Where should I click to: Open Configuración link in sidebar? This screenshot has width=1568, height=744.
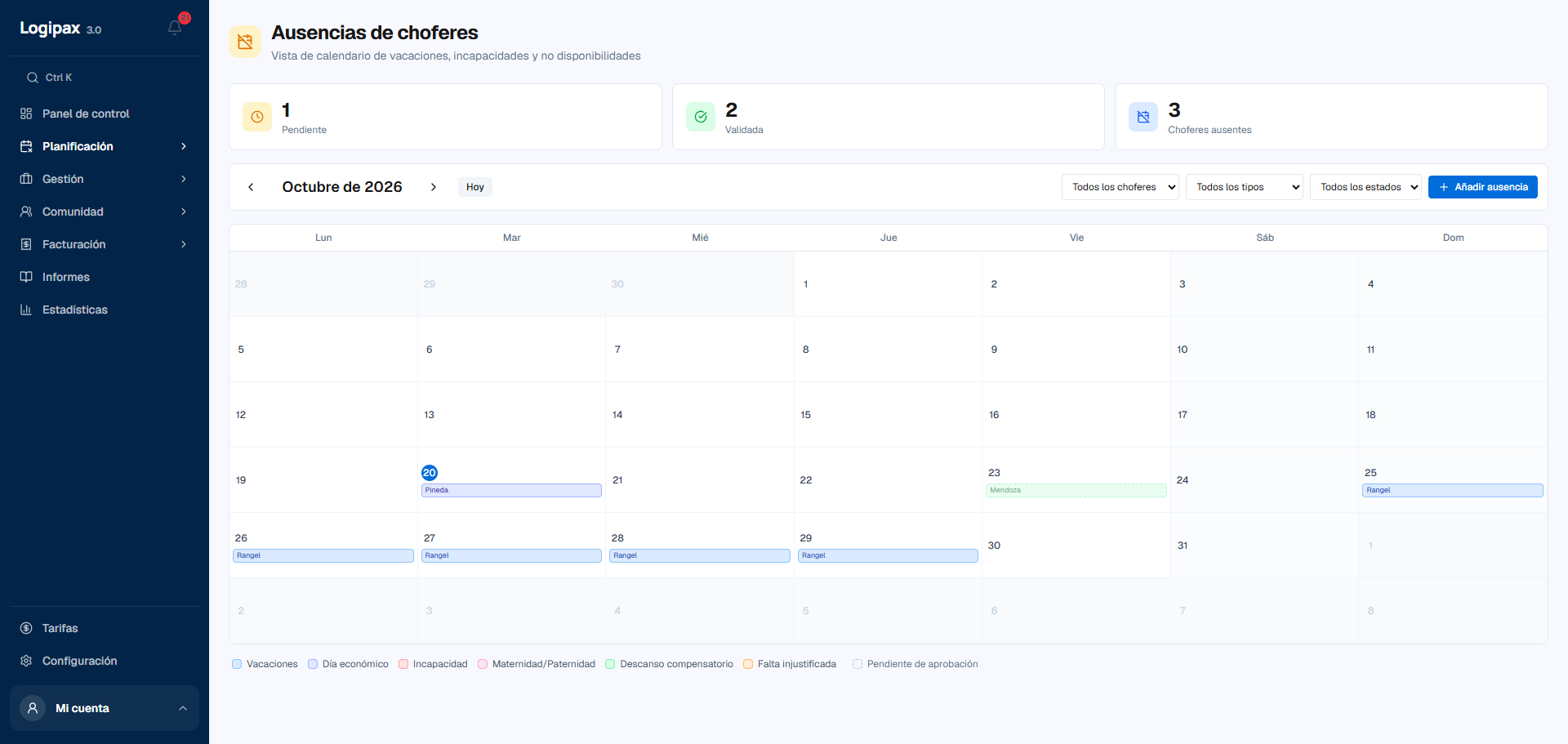(x=105, y=661)
